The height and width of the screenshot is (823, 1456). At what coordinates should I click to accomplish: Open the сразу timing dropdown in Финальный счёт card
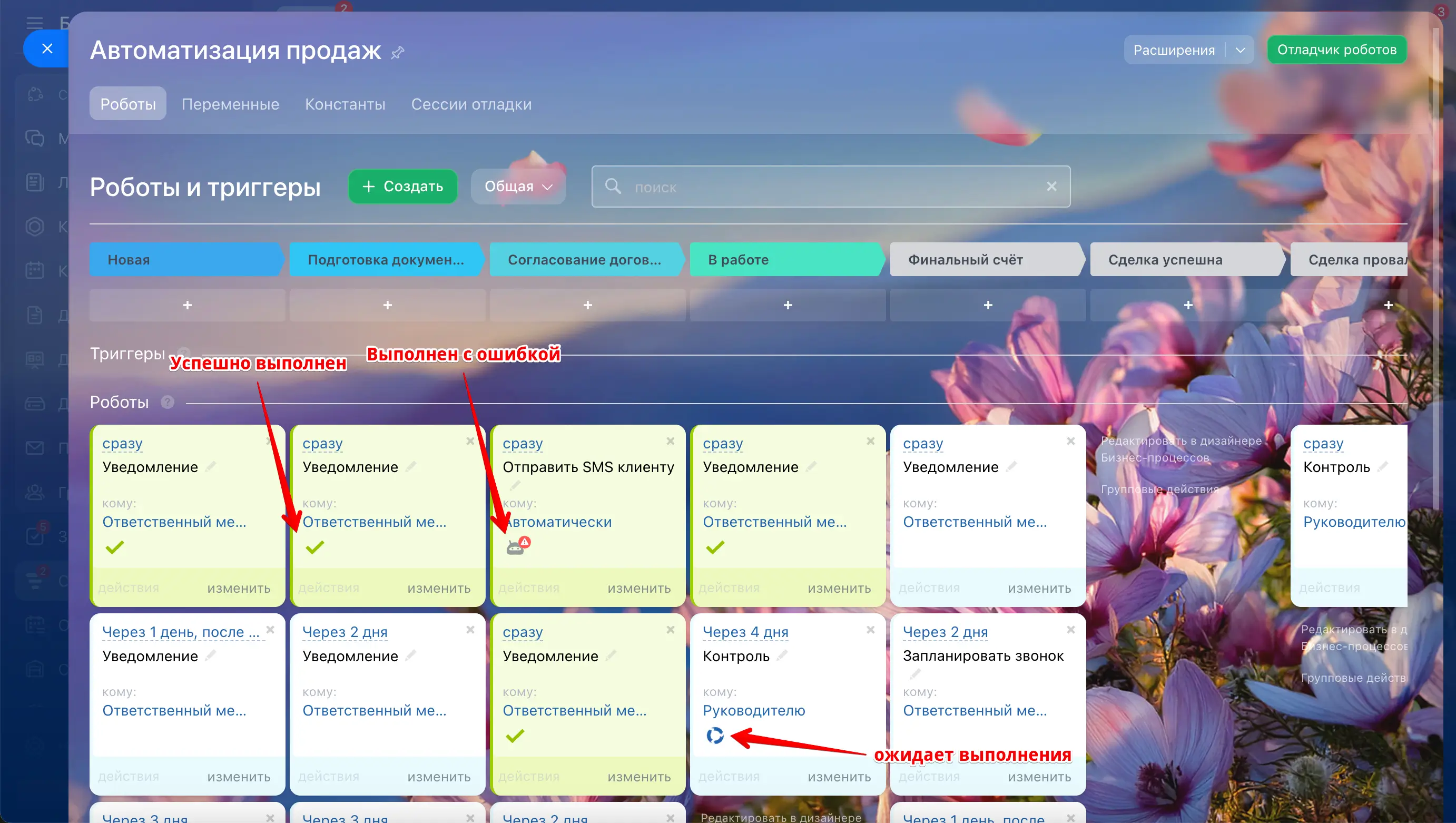click(922, 444)
